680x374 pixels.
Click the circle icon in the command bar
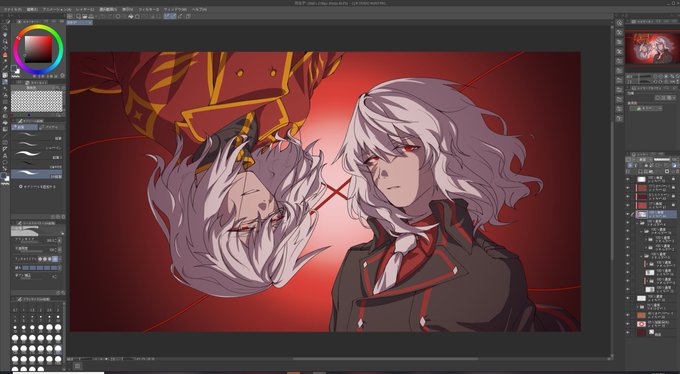pos(118,16)
